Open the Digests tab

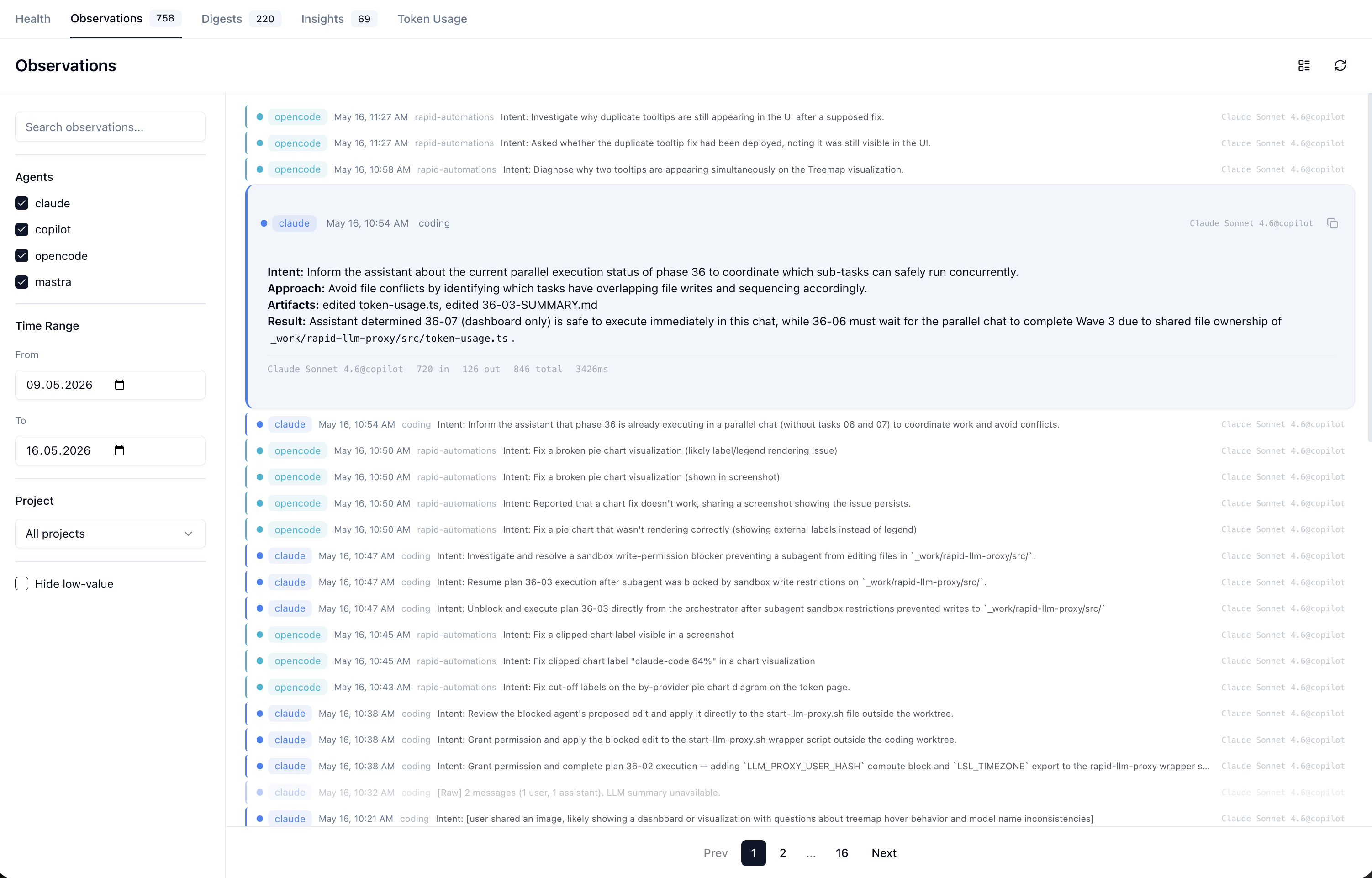click(x=241, y=19)
